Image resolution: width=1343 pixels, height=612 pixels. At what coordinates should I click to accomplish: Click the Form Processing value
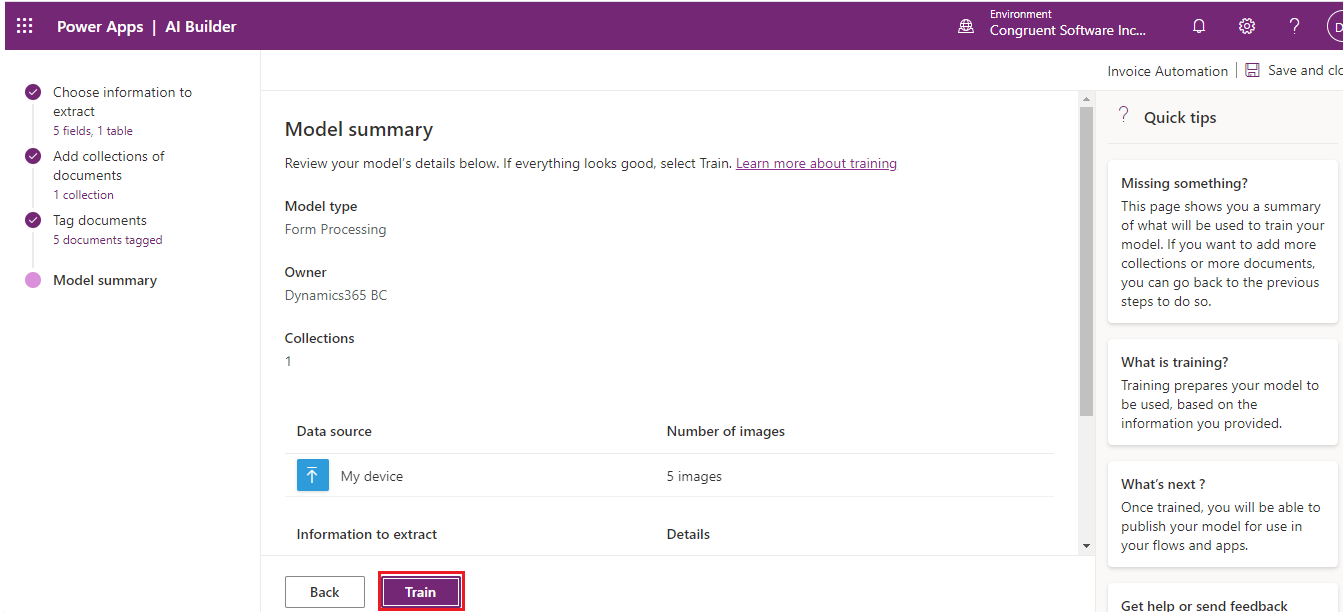(x=335, y=229)
